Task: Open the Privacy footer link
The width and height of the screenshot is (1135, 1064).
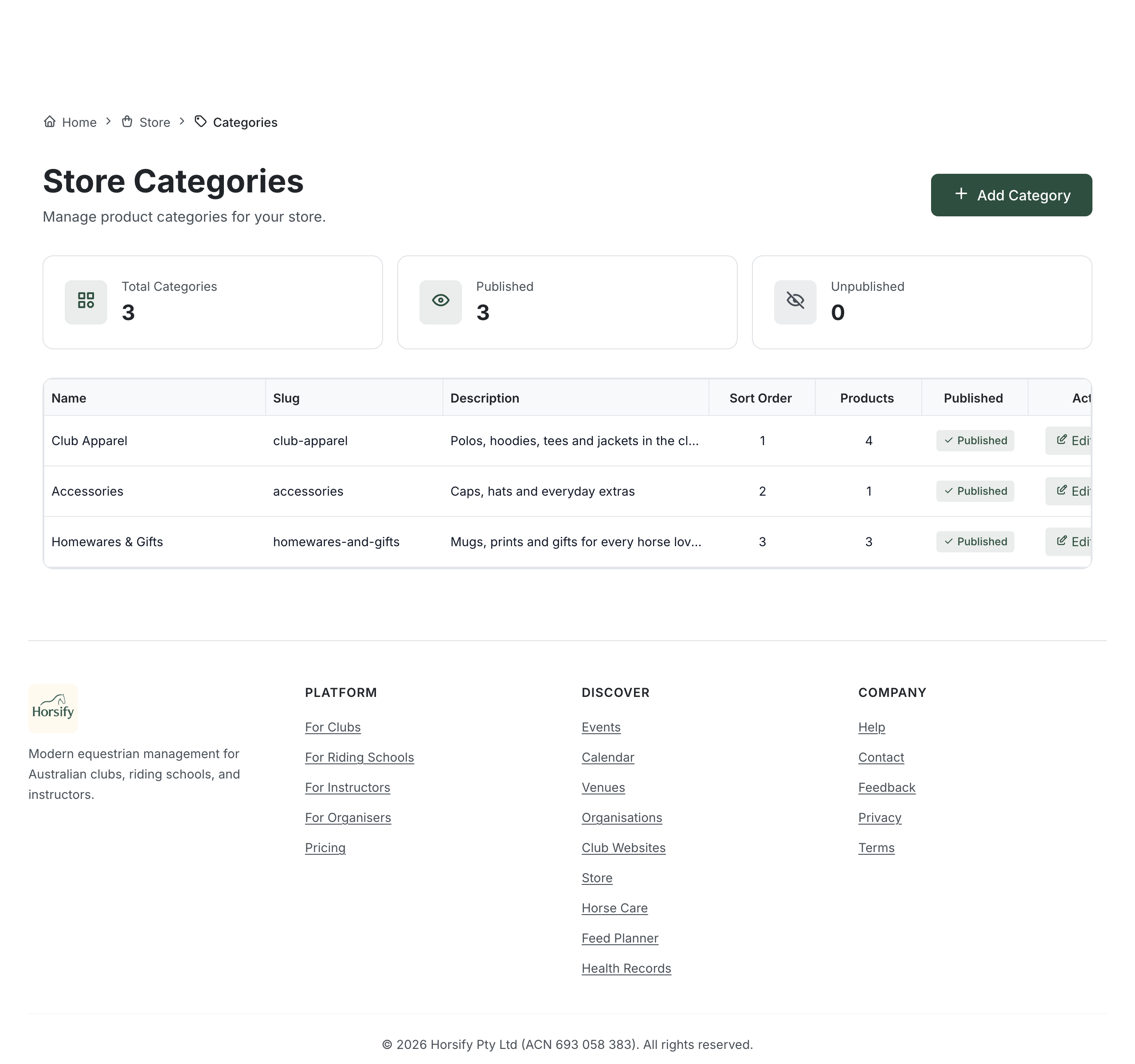Action: 880,818
